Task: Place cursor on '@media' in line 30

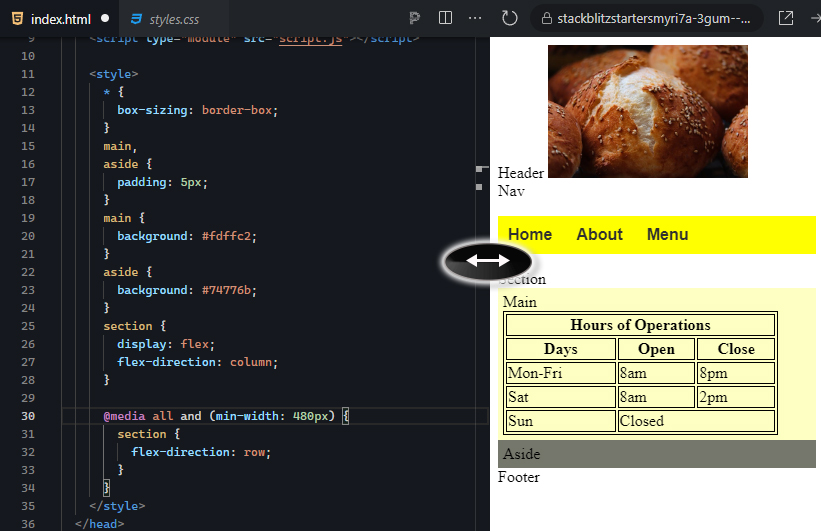Action: 124,416
